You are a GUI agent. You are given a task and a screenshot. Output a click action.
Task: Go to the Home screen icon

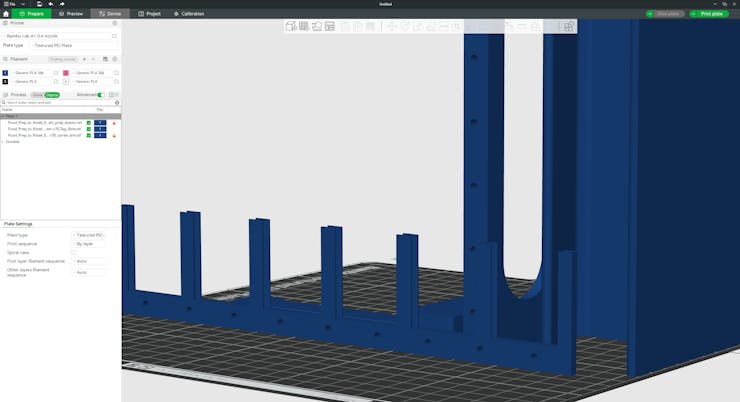point(6,14)
